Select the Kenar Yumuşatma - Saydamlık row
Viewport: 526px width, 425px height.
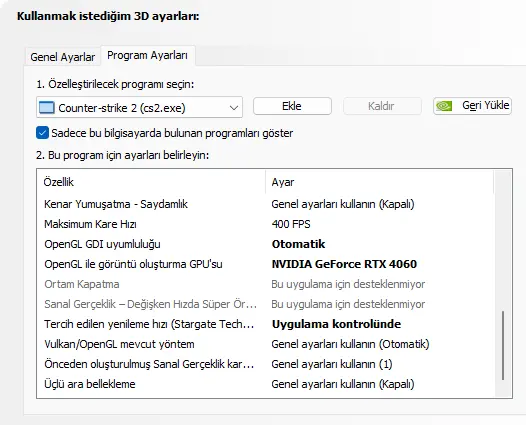point(265,204)
